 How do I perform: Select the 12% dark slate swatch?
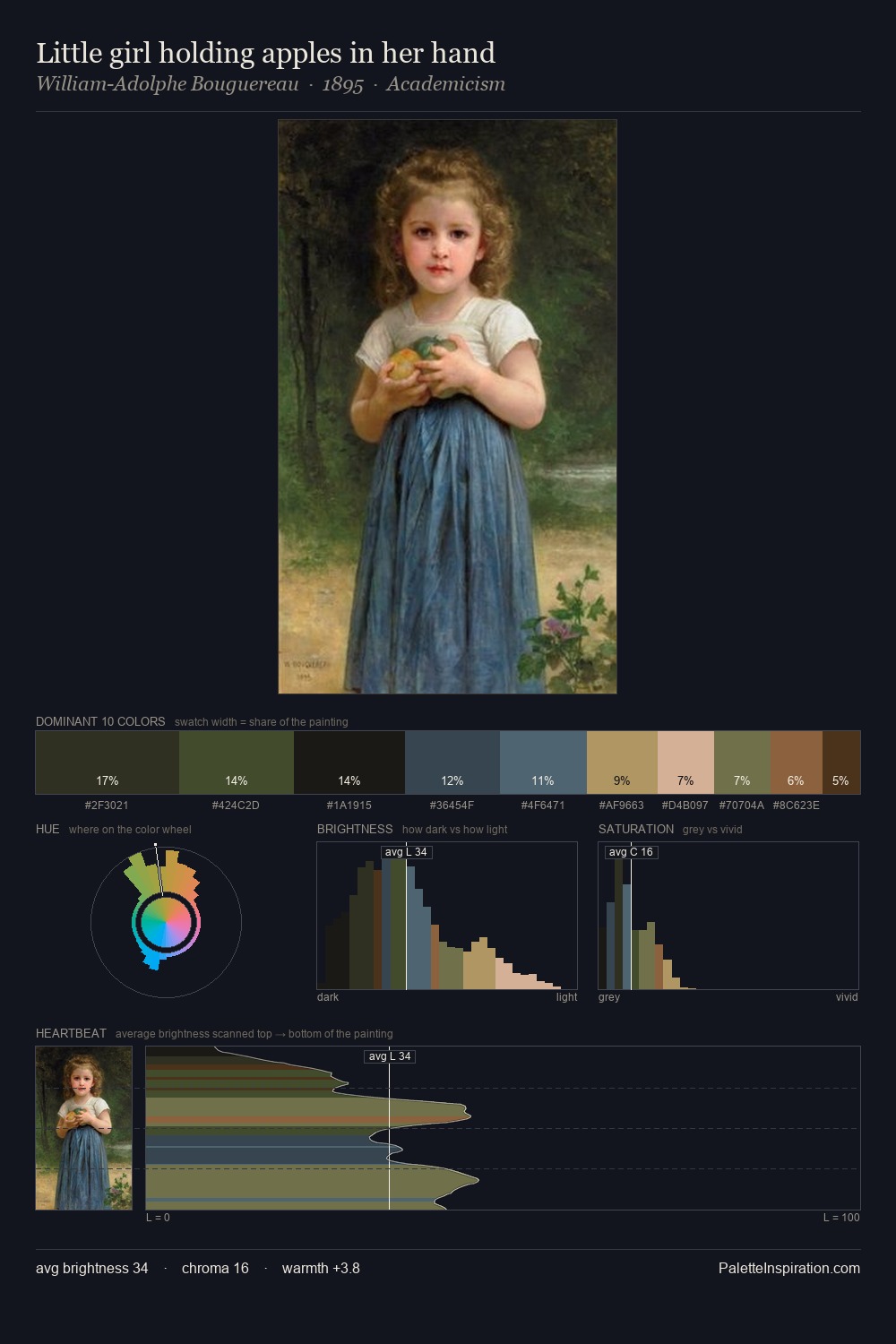452,762
